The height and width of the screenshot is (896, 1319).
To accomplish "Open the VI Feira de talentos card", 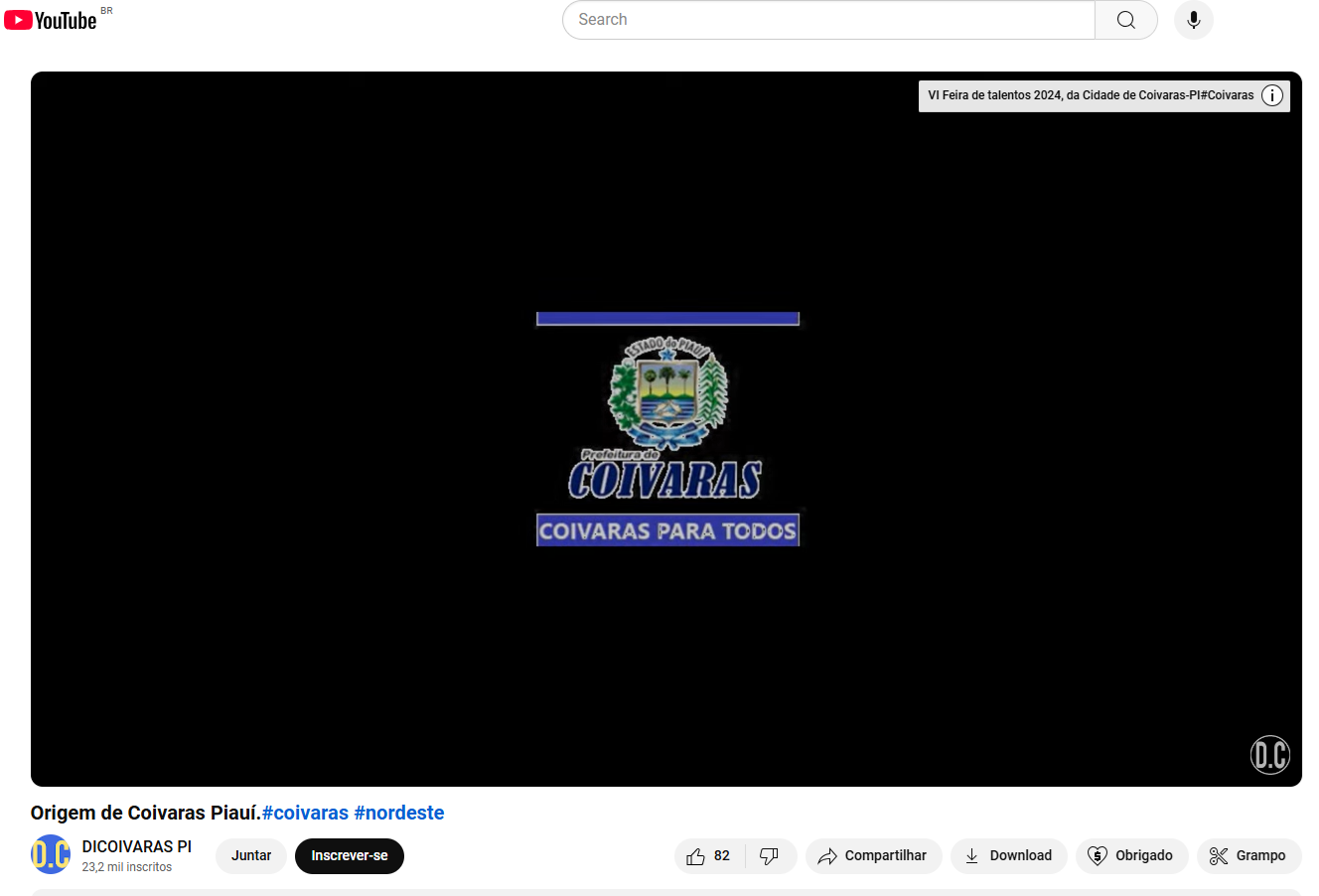I will point(1090,95).
